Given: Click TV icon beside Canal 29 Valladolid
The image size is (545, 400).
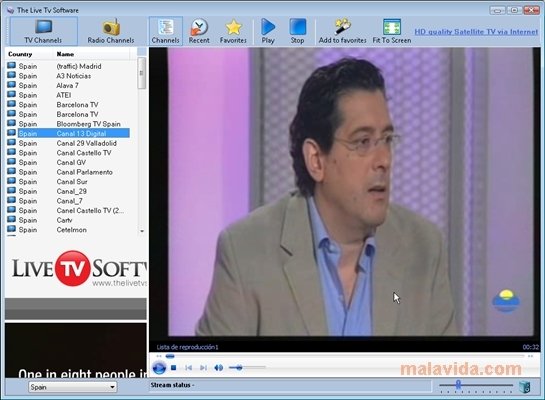Looking at the screenshot, I should (11, 142).
